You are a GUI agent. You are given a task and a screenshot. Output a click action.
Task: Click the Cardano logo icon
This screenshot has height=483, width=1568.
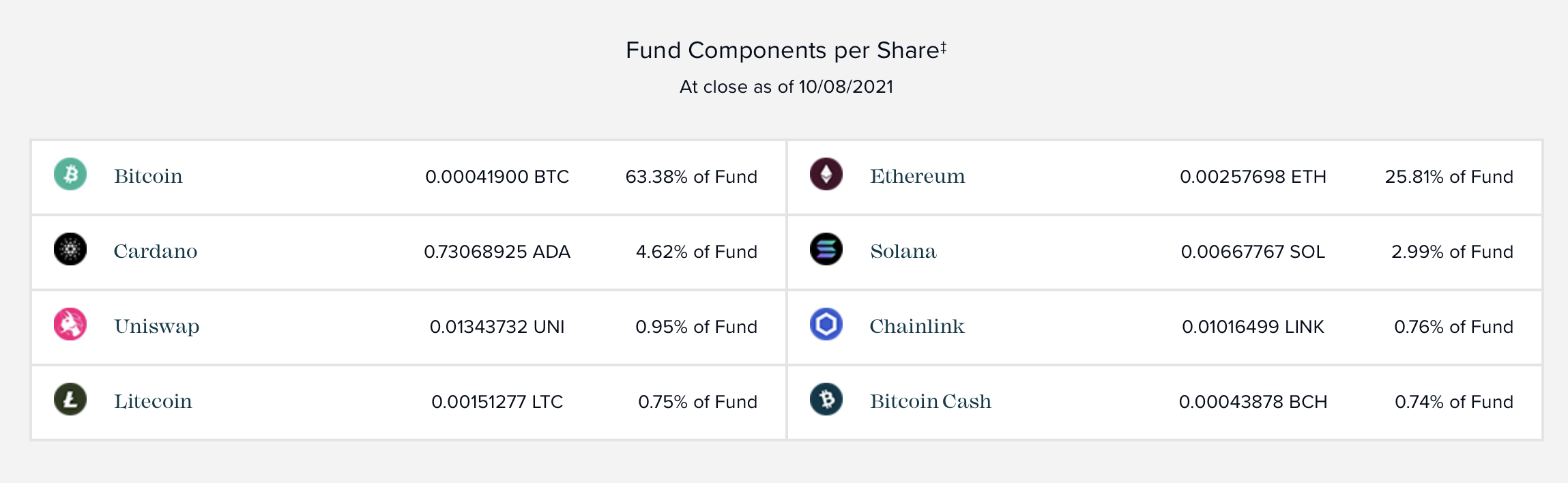[x=70, y=250]
